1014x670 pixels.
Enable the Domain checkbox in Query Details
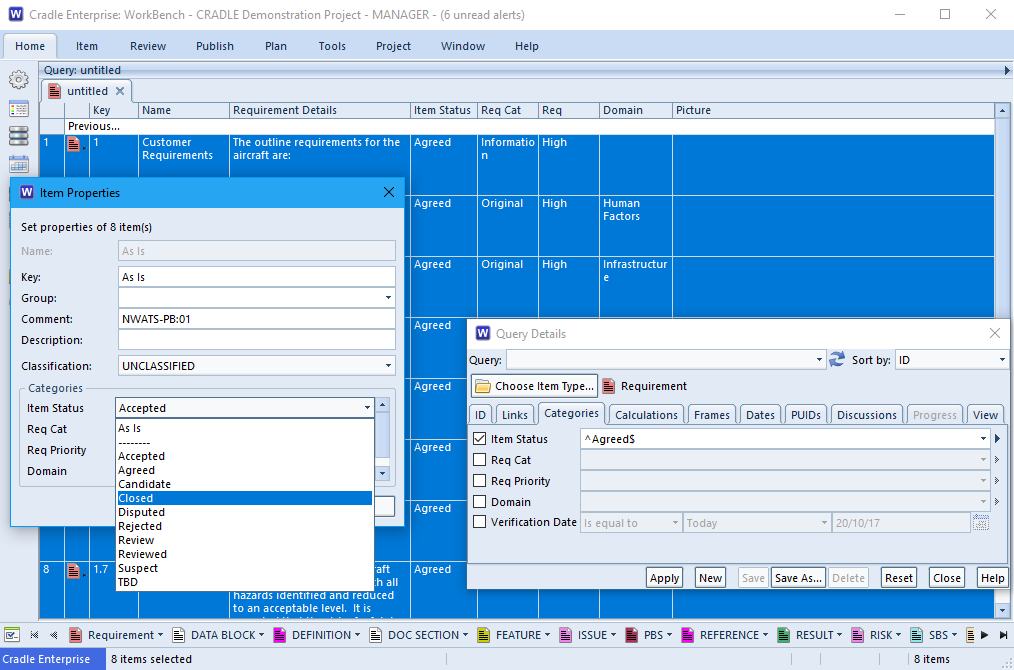click(x=479, y=501)
